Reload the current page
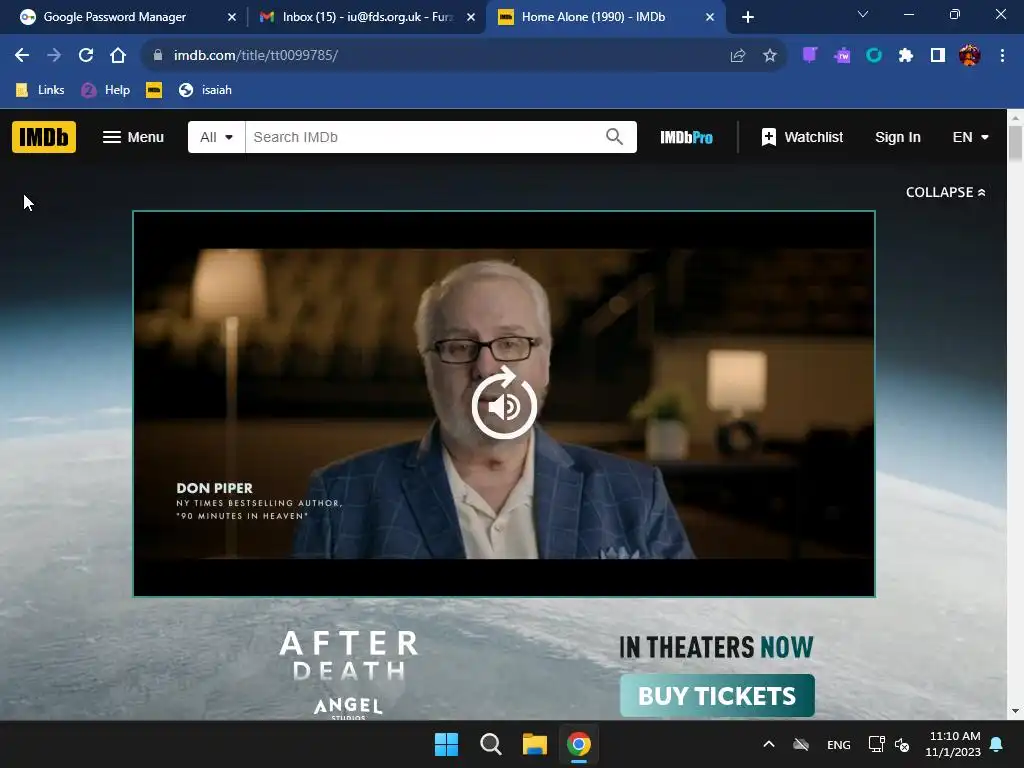 [86, 56]
